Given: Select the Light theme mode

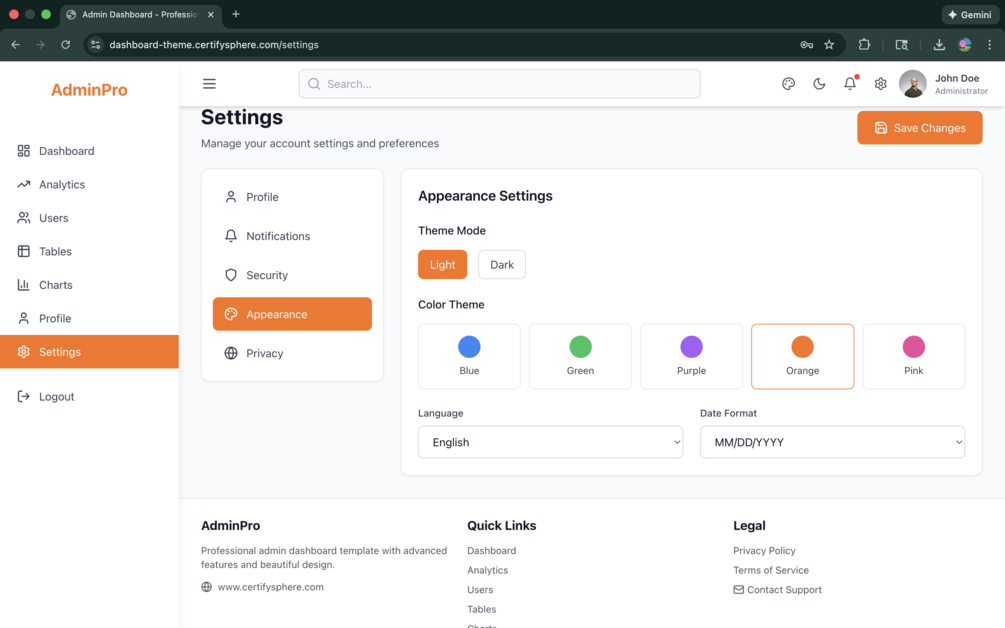Looking at the screenshot, I should [442, 265].
